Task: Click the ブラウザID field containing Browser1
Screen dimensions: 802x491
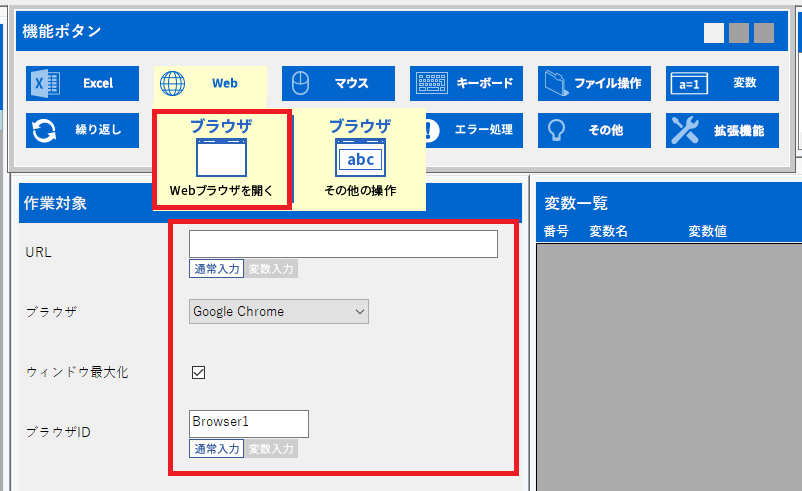Action: tap(249, 423)
